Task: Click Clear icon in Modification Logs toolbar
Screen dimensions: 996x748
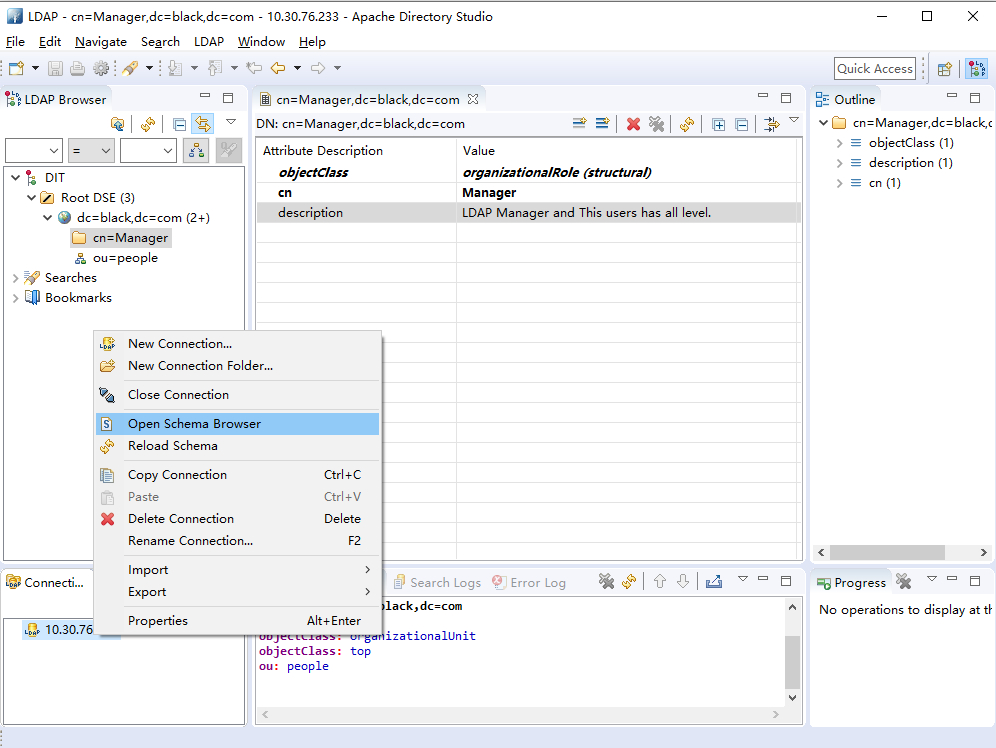Action: [607, 581]
